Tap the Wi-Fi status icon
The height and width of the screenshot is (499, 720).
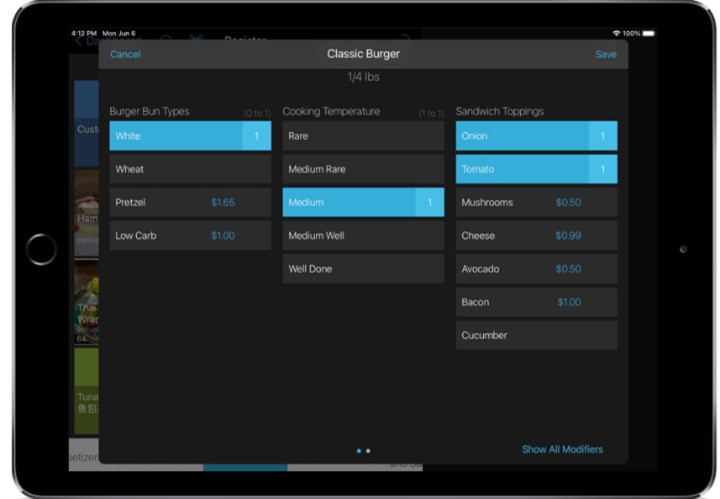click(x=616, y=33)
